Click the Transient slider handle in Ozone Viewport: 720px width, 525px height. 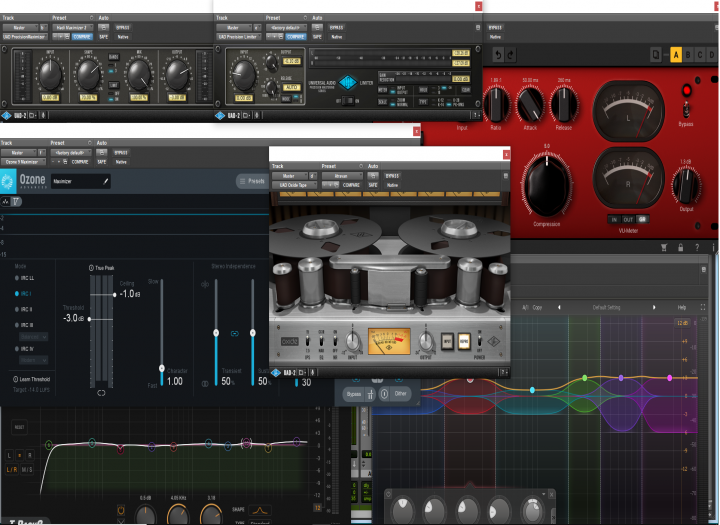coord(216,333)
